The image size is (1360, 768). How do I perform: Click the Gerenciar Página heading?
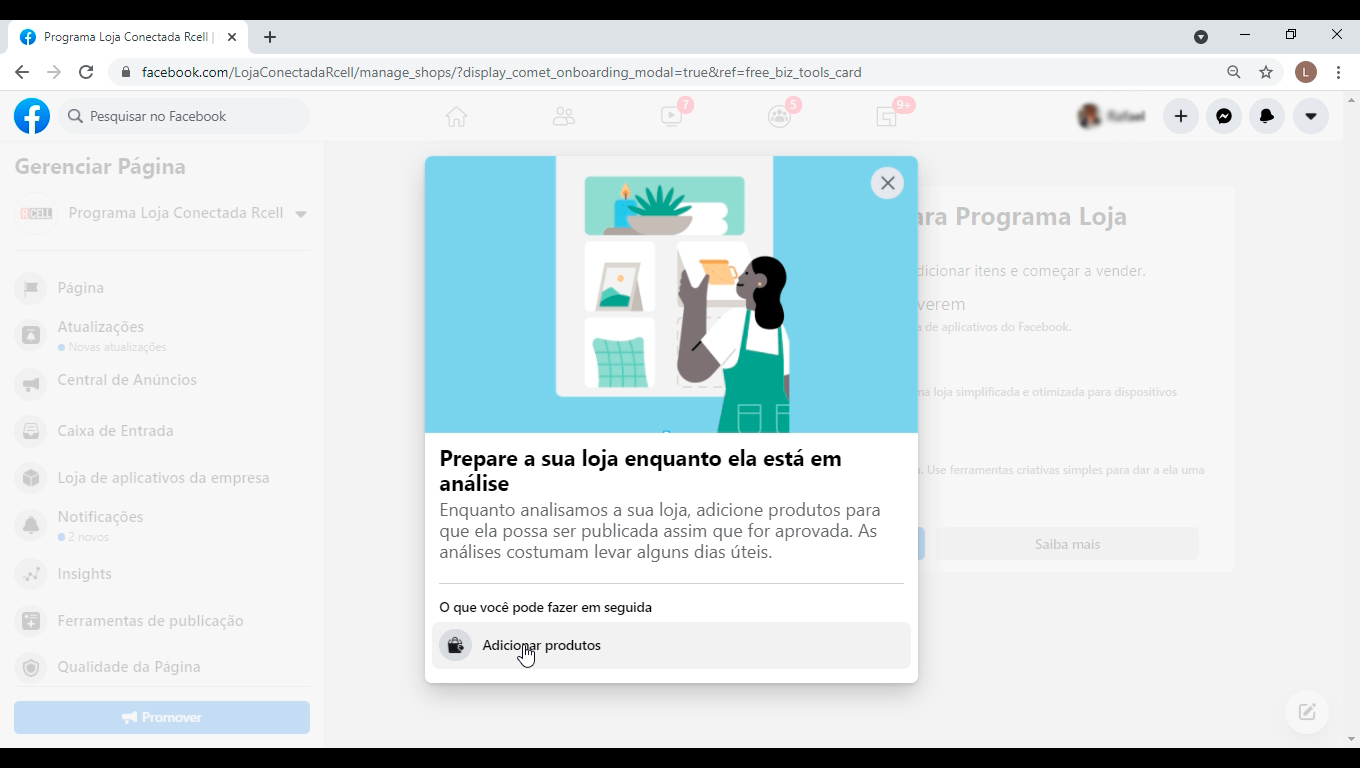tap(100, 167)
